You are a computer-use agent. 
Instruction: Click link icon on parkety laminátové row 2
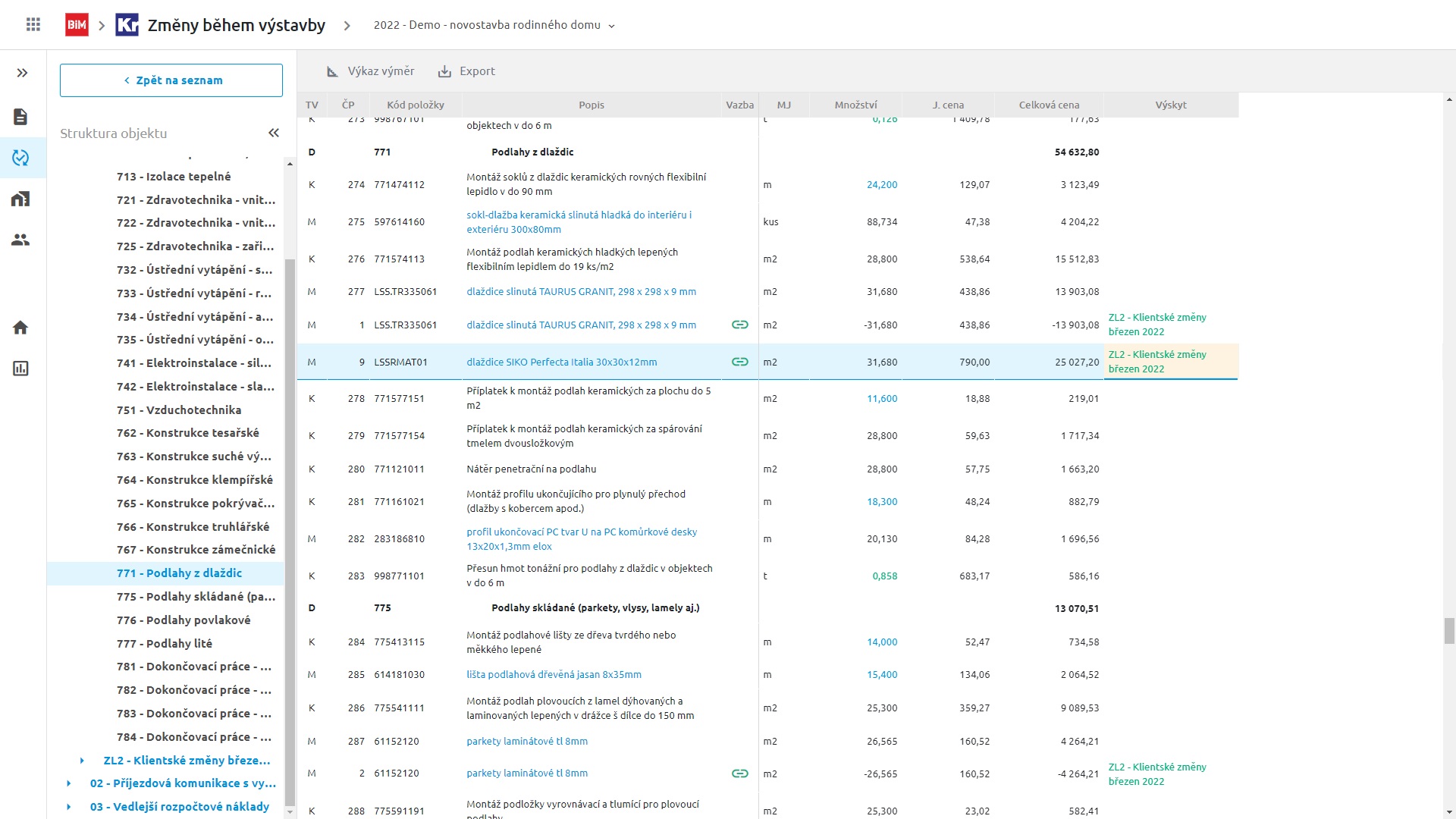739,773
